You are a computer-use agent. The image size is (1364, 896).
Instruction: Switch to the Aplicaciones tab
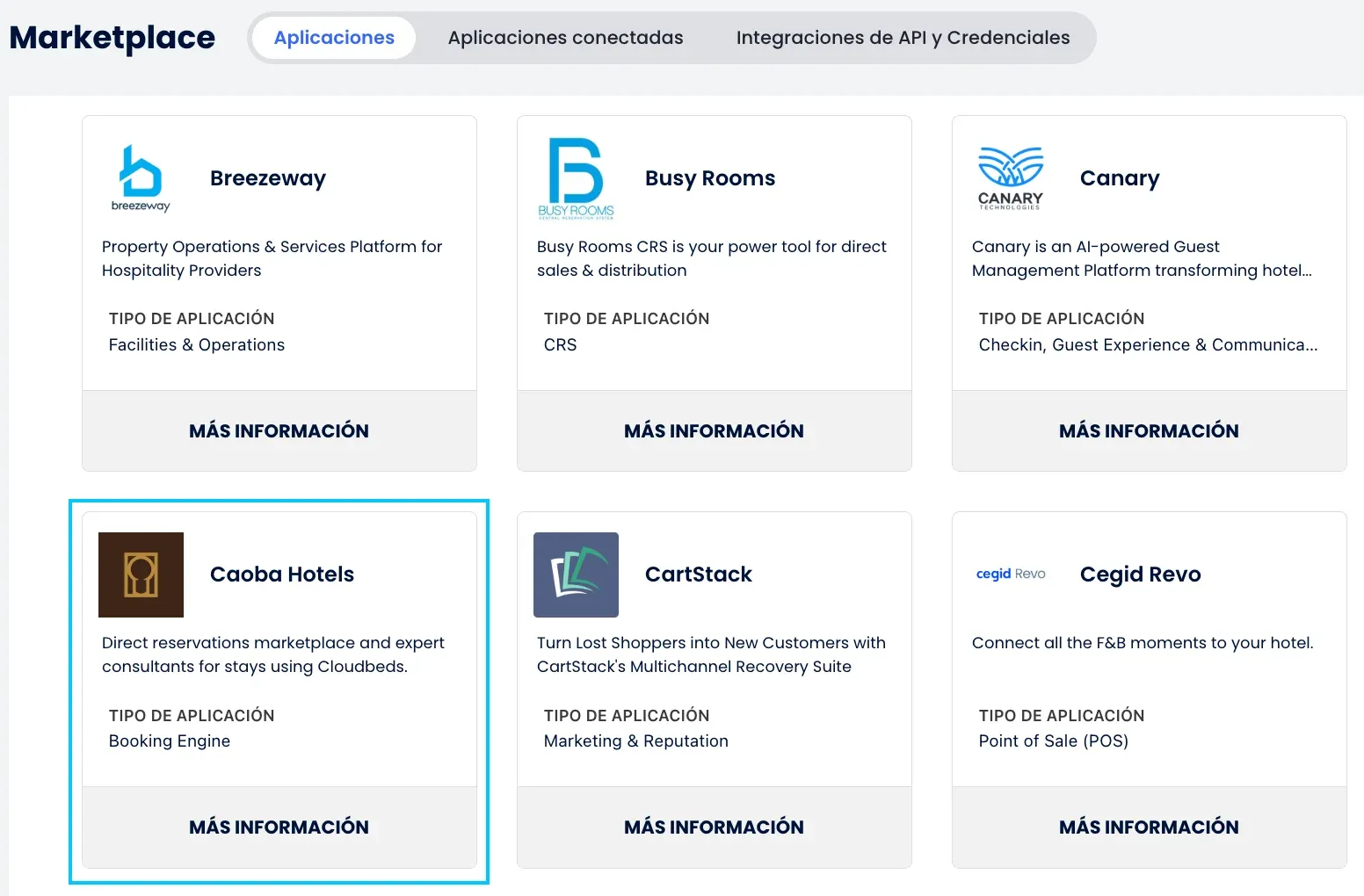point(334,38)
